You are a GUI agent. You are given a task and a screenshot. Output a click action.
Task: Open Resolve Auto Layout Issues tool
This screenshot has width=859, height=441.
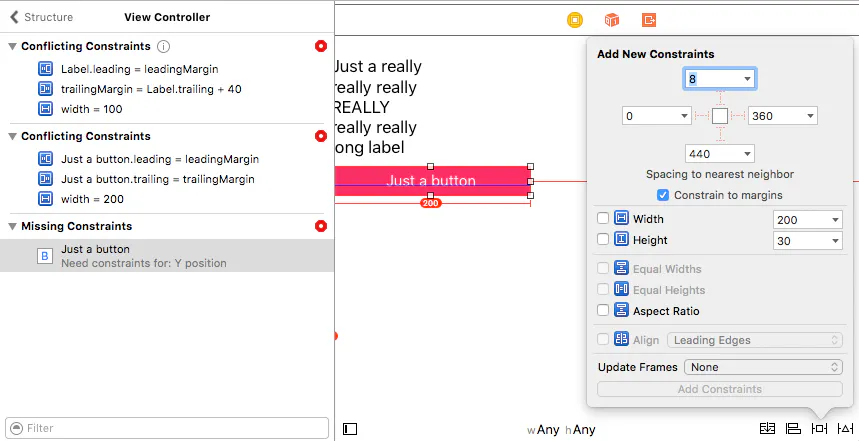[845, 428]
